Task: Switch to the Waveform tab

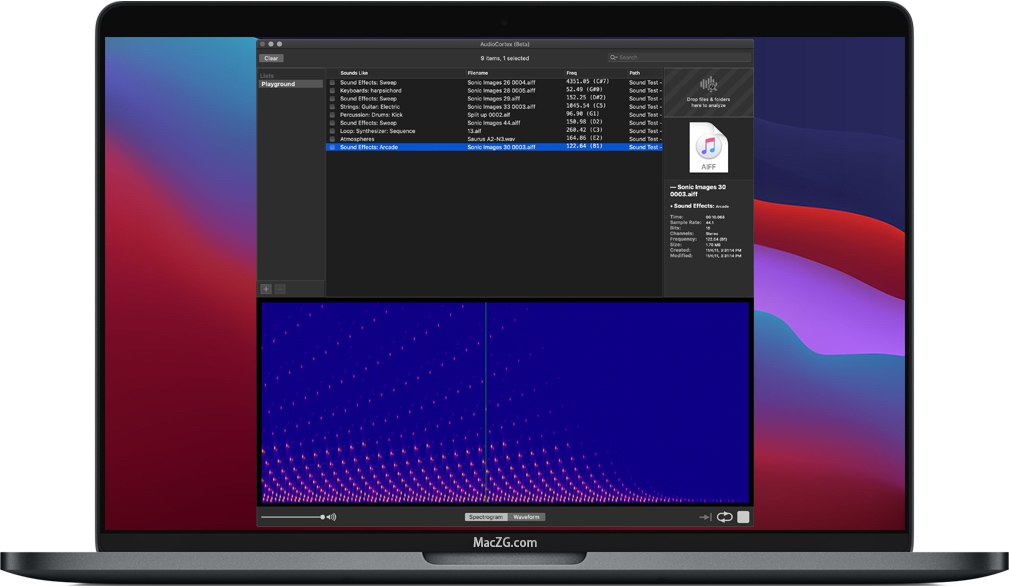Action: point(527,516)
